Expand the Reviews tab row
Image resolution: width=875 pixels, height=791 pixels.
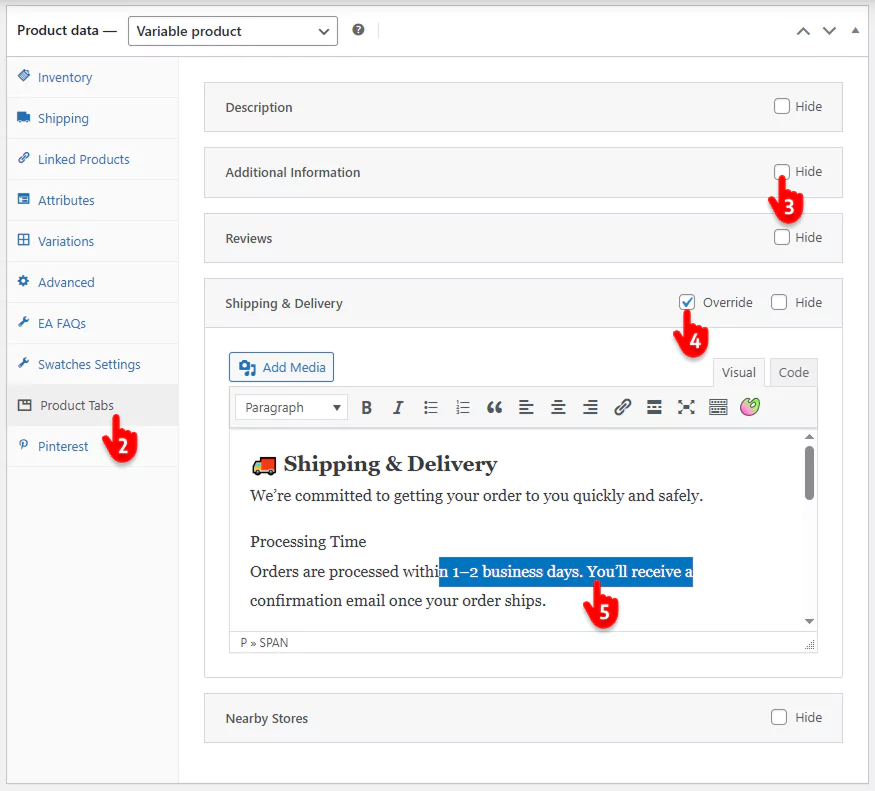(x=523, y=238)
